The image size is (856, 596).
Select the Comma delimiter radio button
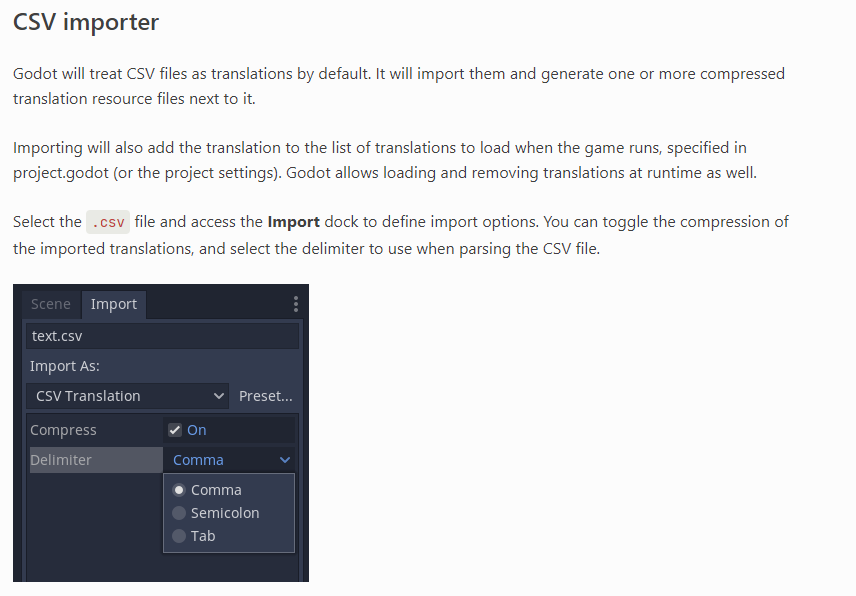pos(180,489)
